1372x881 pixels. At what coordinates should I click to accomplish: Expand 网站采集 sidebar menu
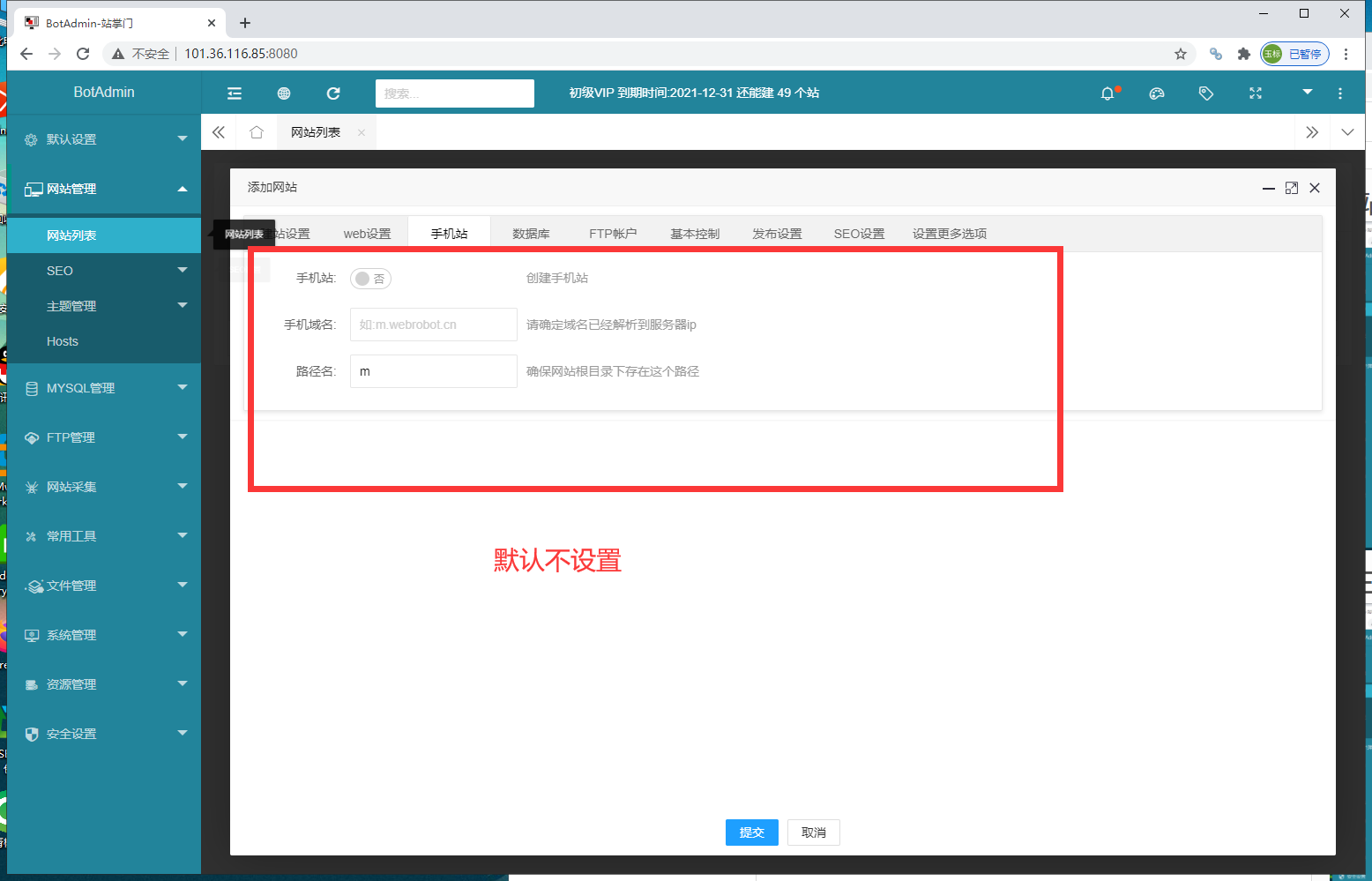(104, 487)
